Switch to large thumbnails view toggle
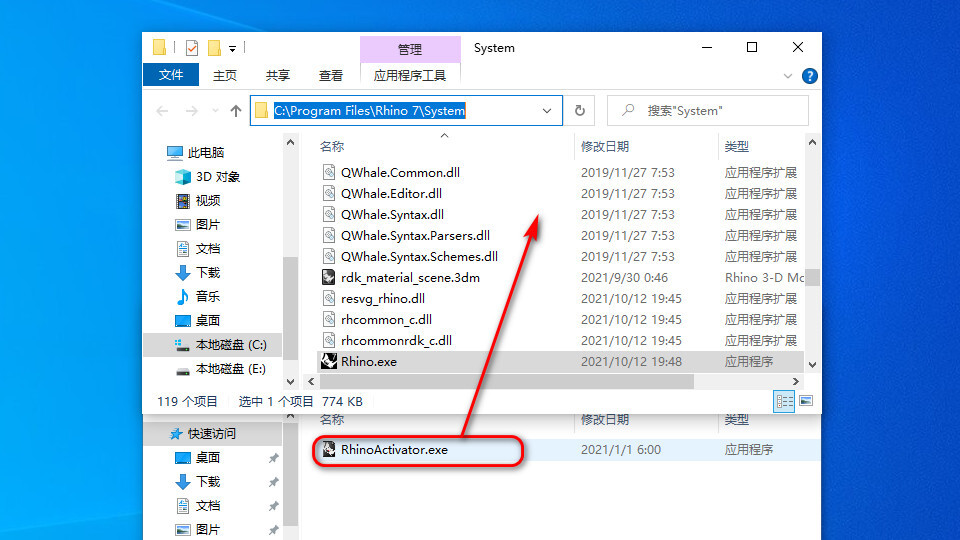This screenshot has width=960, height=540. tap(805, 401)
